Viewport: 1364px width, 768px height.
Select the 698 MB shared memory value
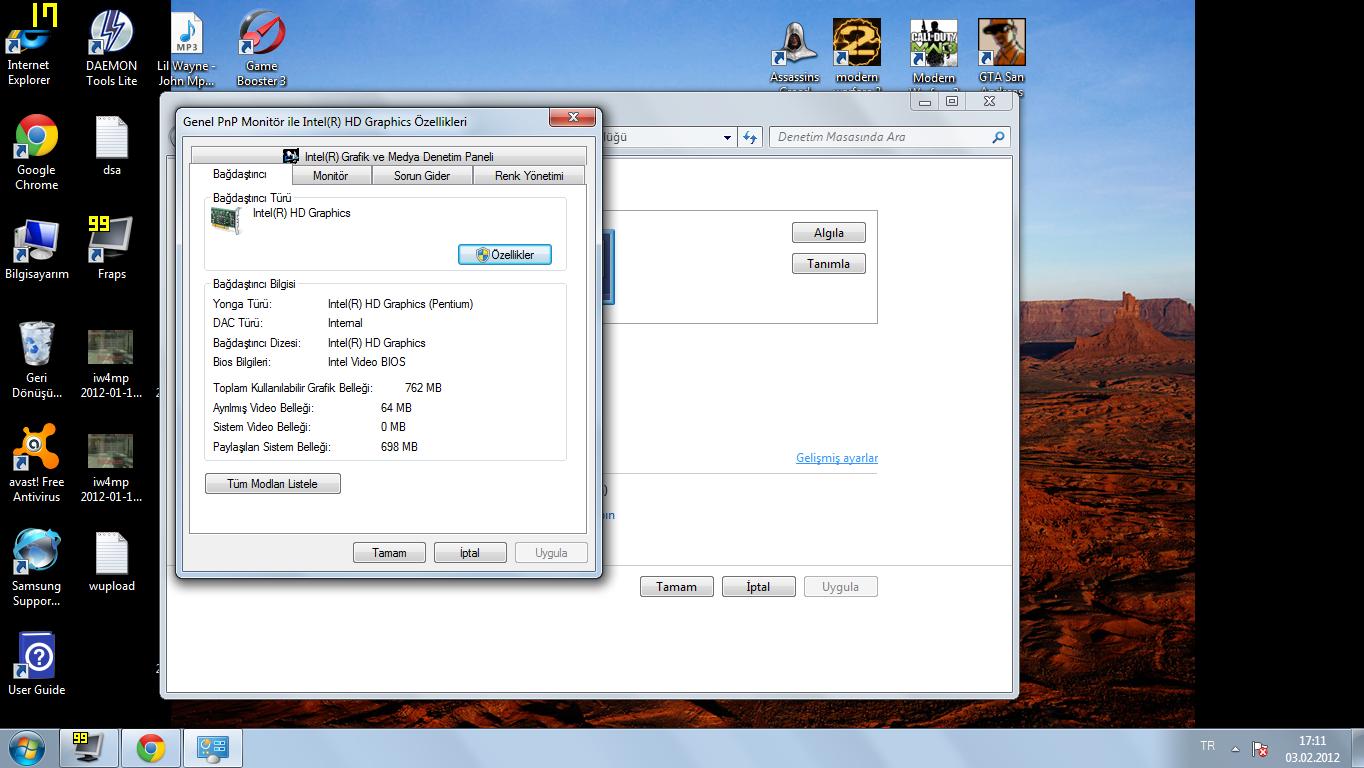coord(399,447)
